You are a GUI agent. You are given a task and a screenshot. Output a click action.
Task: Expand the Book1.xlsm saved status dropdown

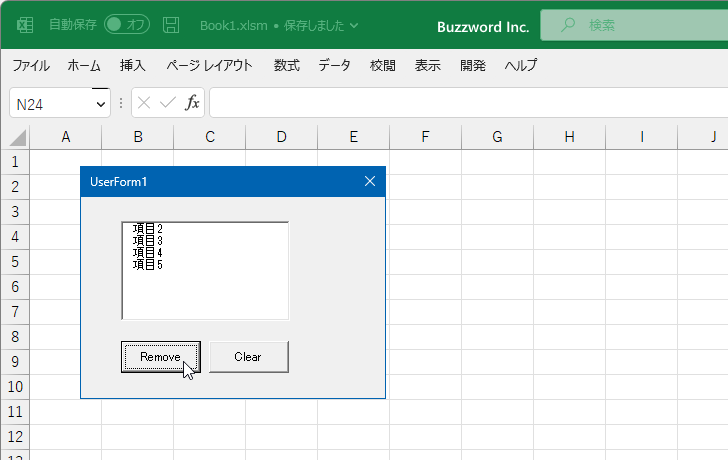pyautogui.click(x=354, y=26)
